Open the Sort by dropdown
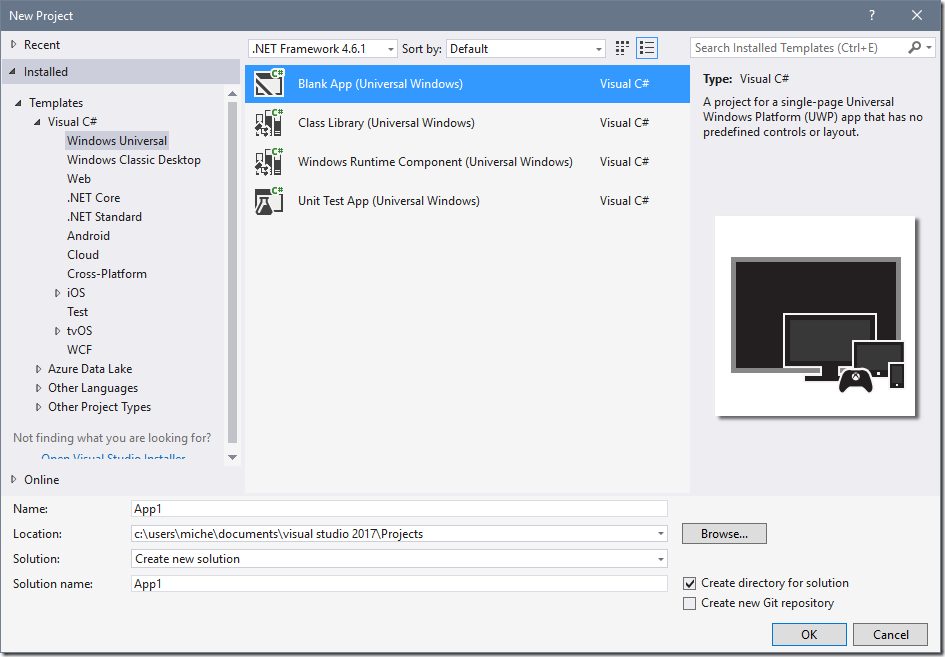The width and height of the screenshot is (945, 657). [526, 48]
